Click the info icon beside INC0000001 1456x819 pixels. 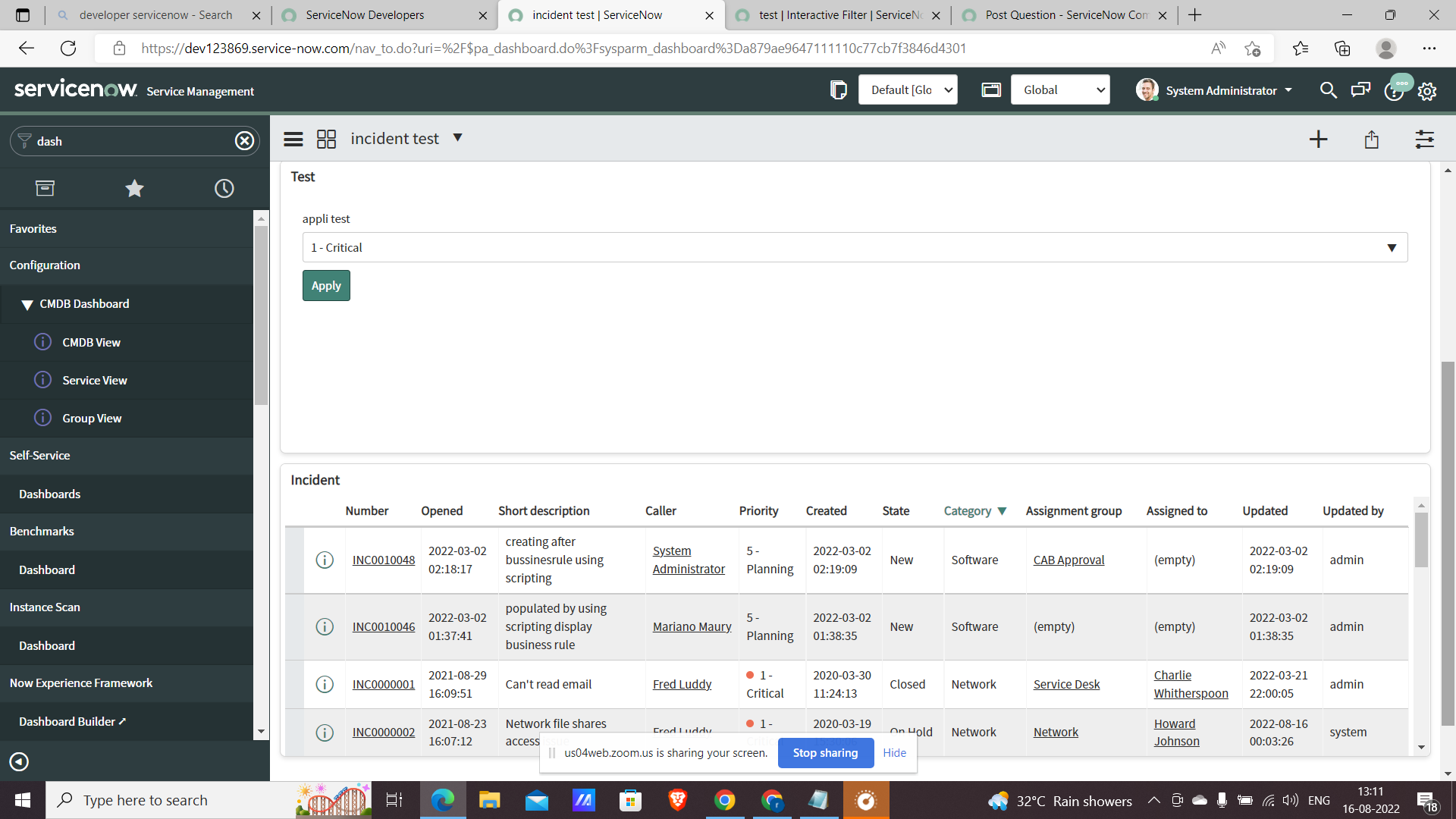tap(325, 684)
